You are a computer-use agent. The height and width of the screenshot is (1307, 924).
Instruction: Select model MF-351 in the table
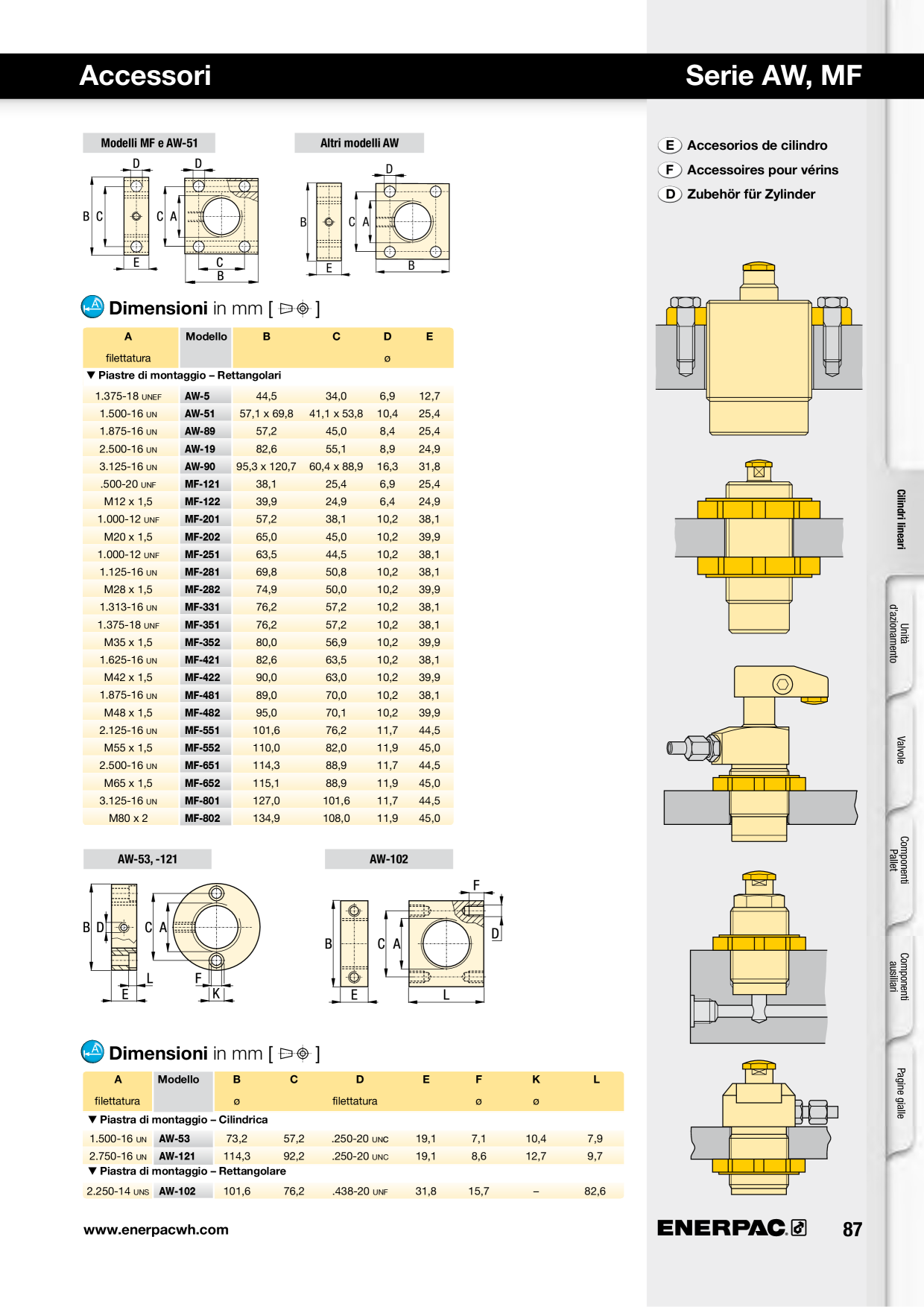click(x=206, y=625)
